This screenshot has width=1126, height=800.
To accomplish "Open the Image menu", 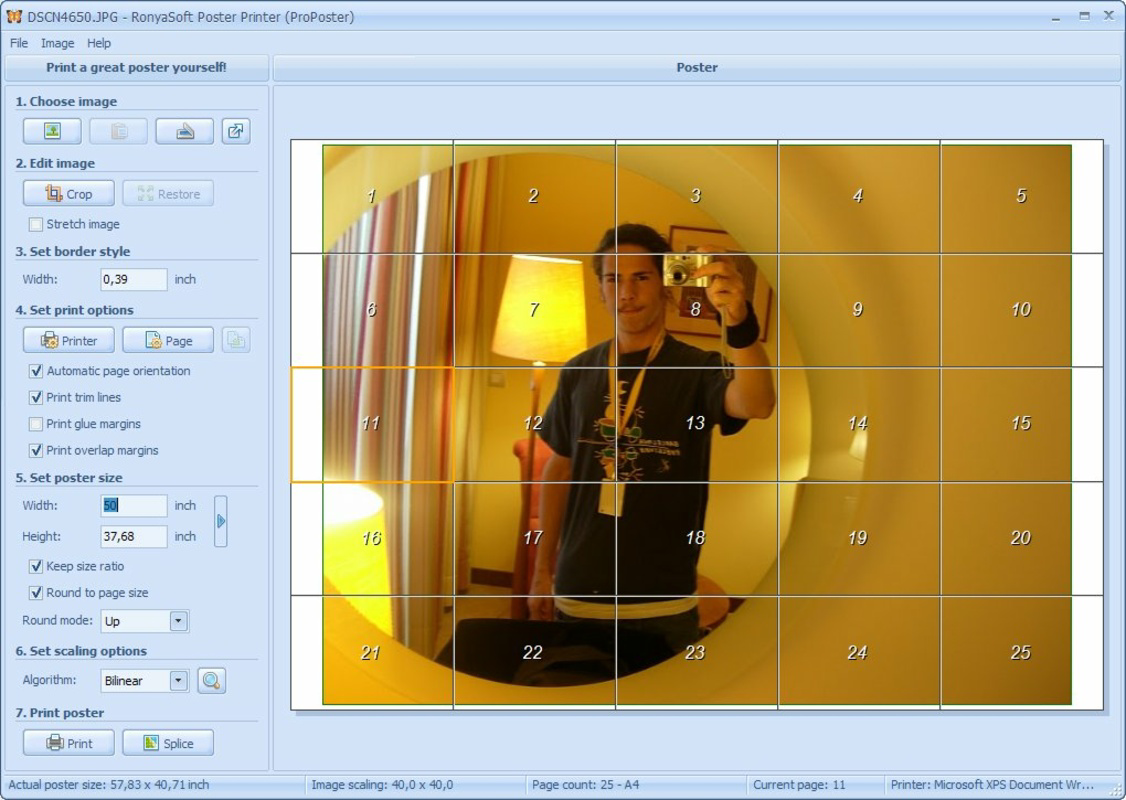I will (x=57, y=43).
